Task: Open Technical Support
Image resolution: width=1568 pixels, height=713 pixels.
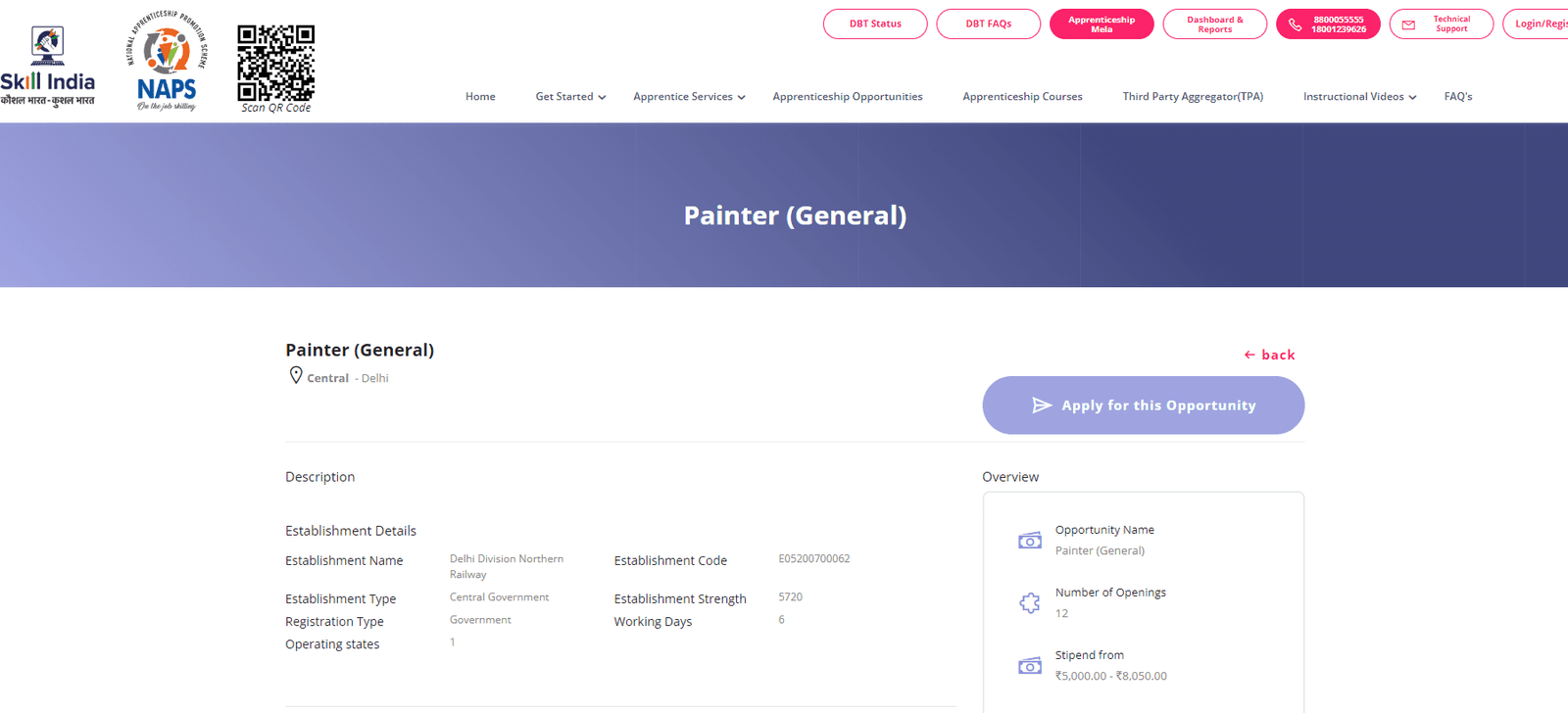Action: [x=1442, y=24]
